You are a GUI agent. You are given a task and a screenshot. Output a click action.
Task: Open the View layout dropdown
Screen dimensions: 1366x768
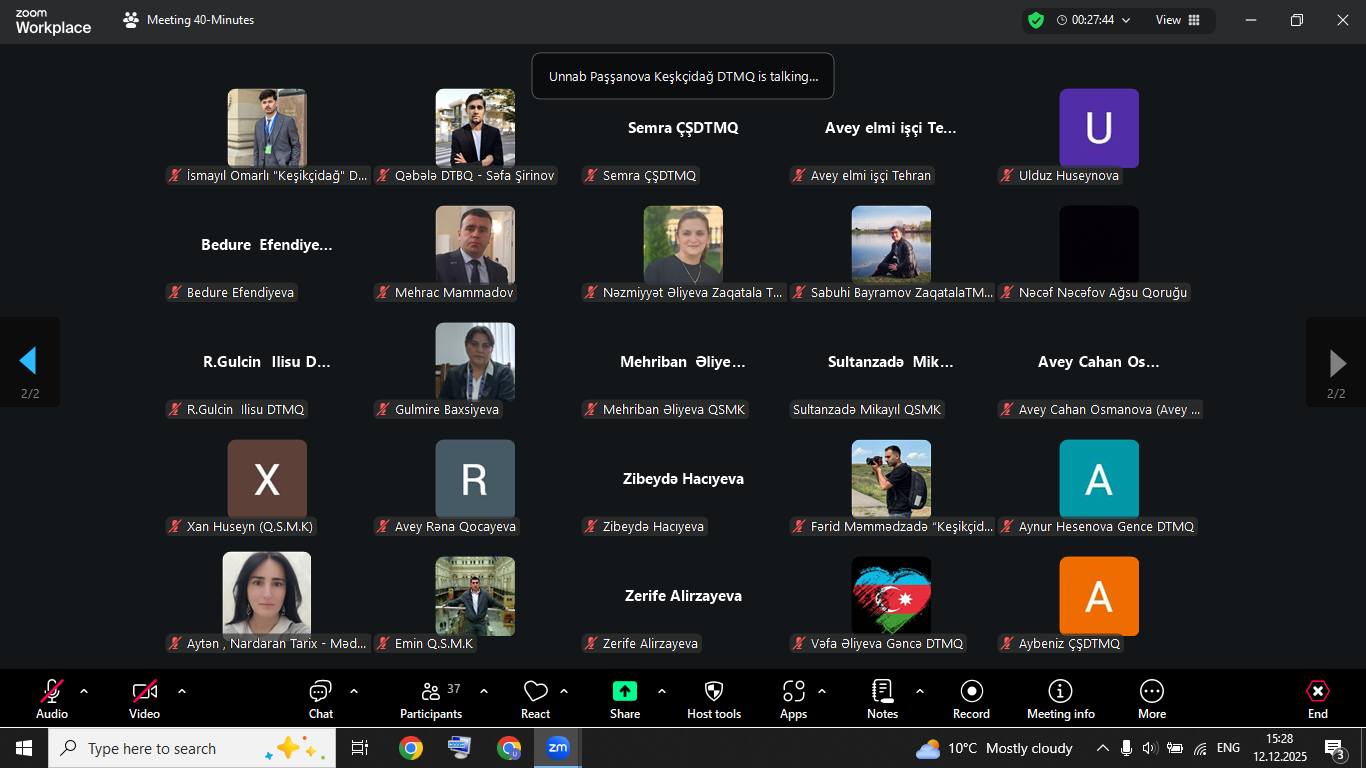(x=1178, y=20)
